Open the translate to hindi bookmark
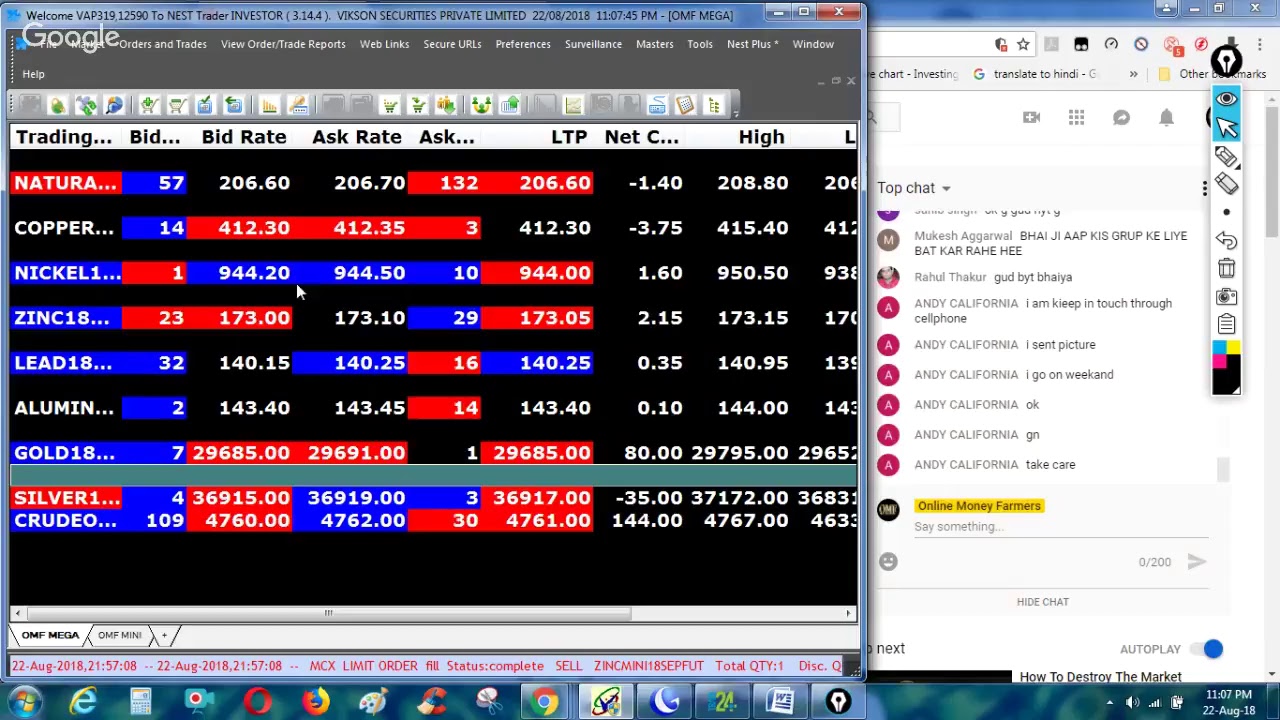Viewport: 1280px width, 720px height. [1035, 74]
